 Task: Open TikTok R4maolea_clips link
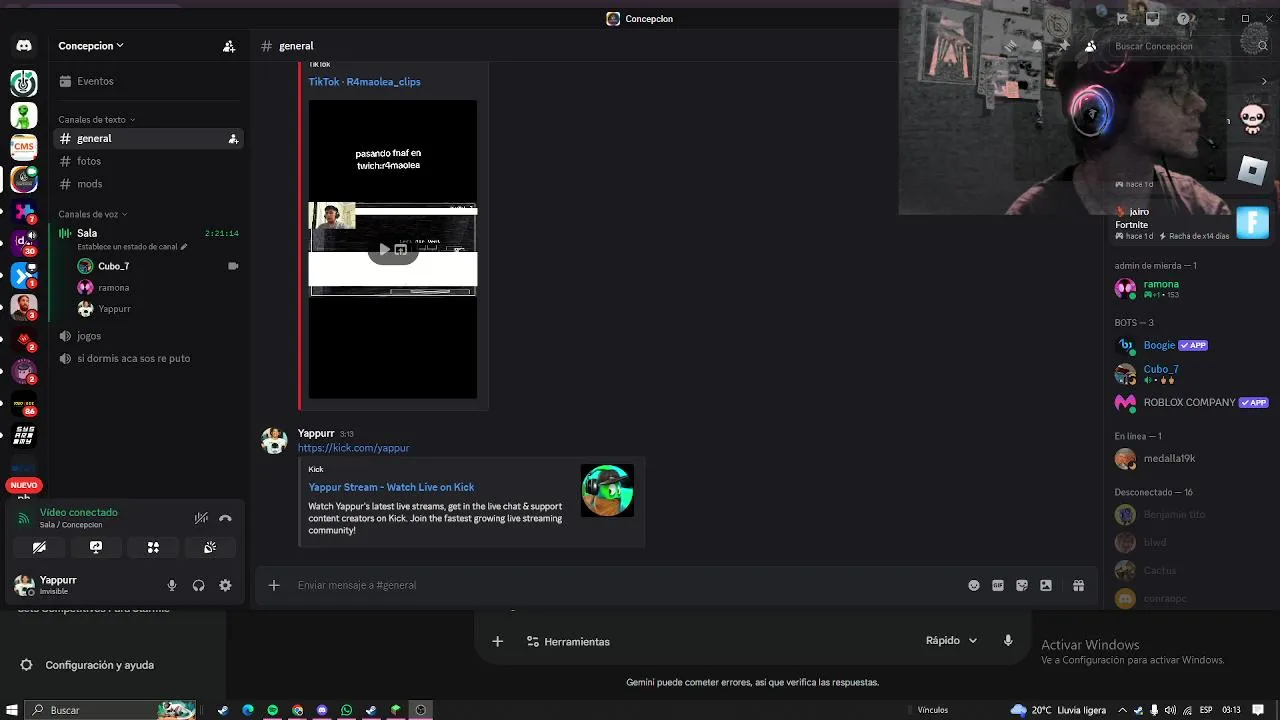point(364,82)
